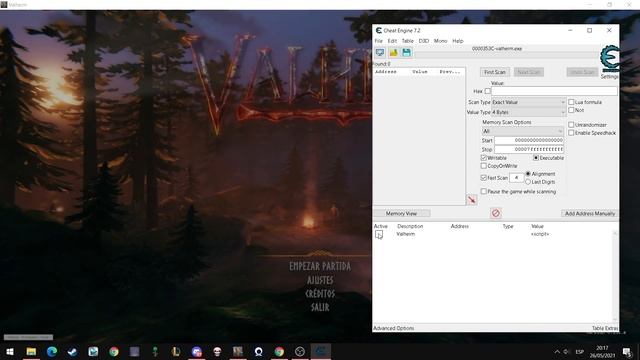Screen dimensions: 640x360
Task: Open notification center in system tray
Action: pos(627,351)
